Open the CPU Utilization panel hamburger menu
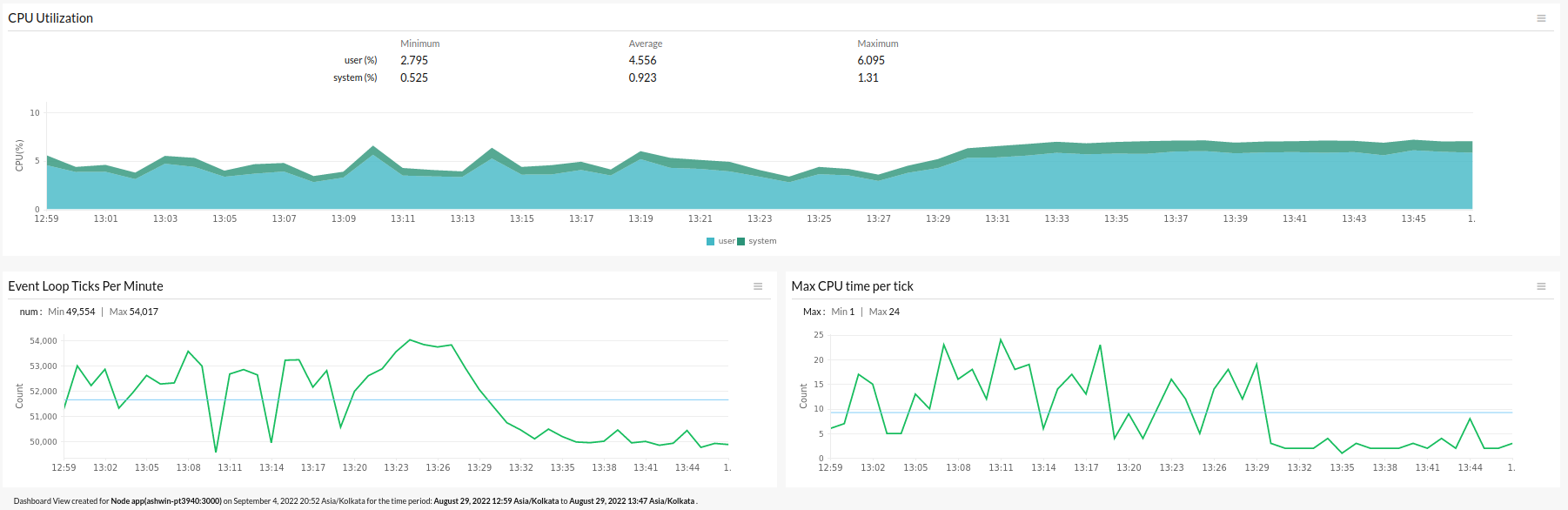Screen dimensions: 1568x510 (1541, 18)
